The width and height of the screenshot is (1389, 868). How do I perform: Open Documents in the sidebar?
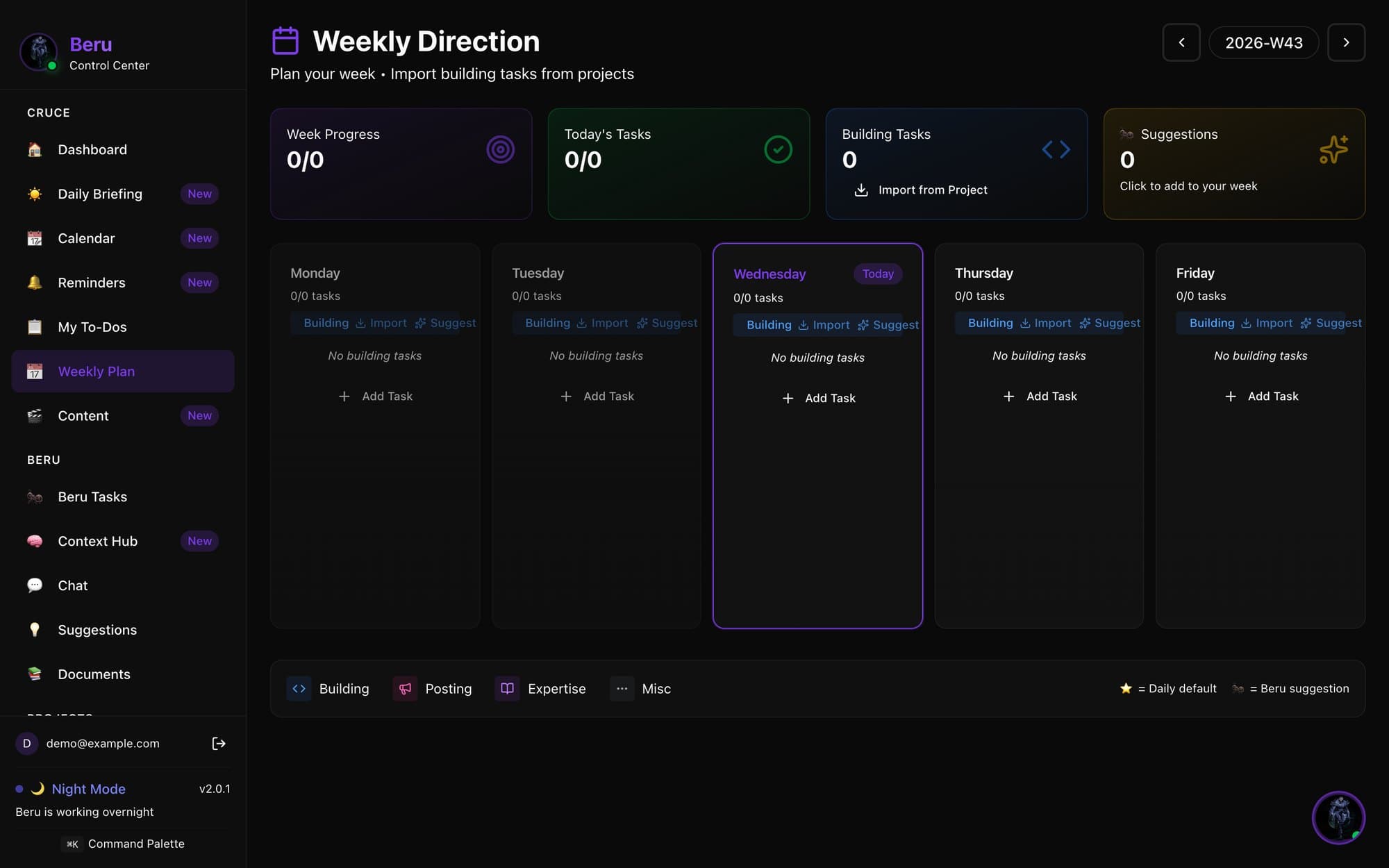(x=123, y=674)
